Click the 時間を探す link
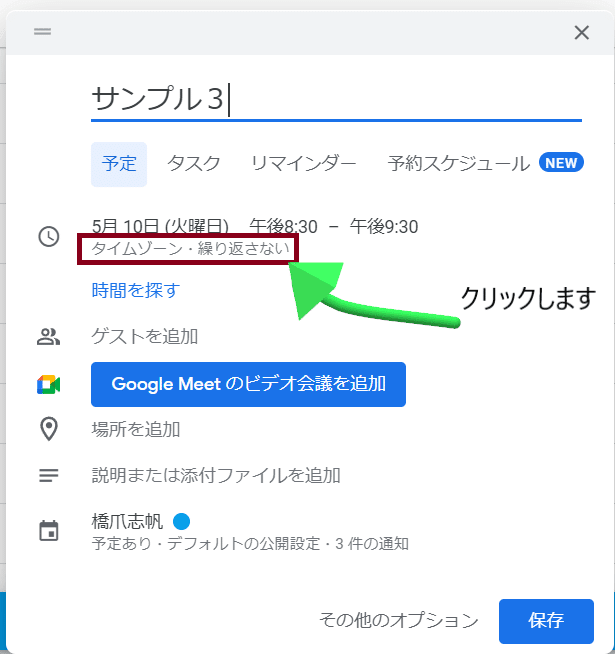Image resolution: width=615 pixels, height=654 pixels. click(x=136, y=290)
